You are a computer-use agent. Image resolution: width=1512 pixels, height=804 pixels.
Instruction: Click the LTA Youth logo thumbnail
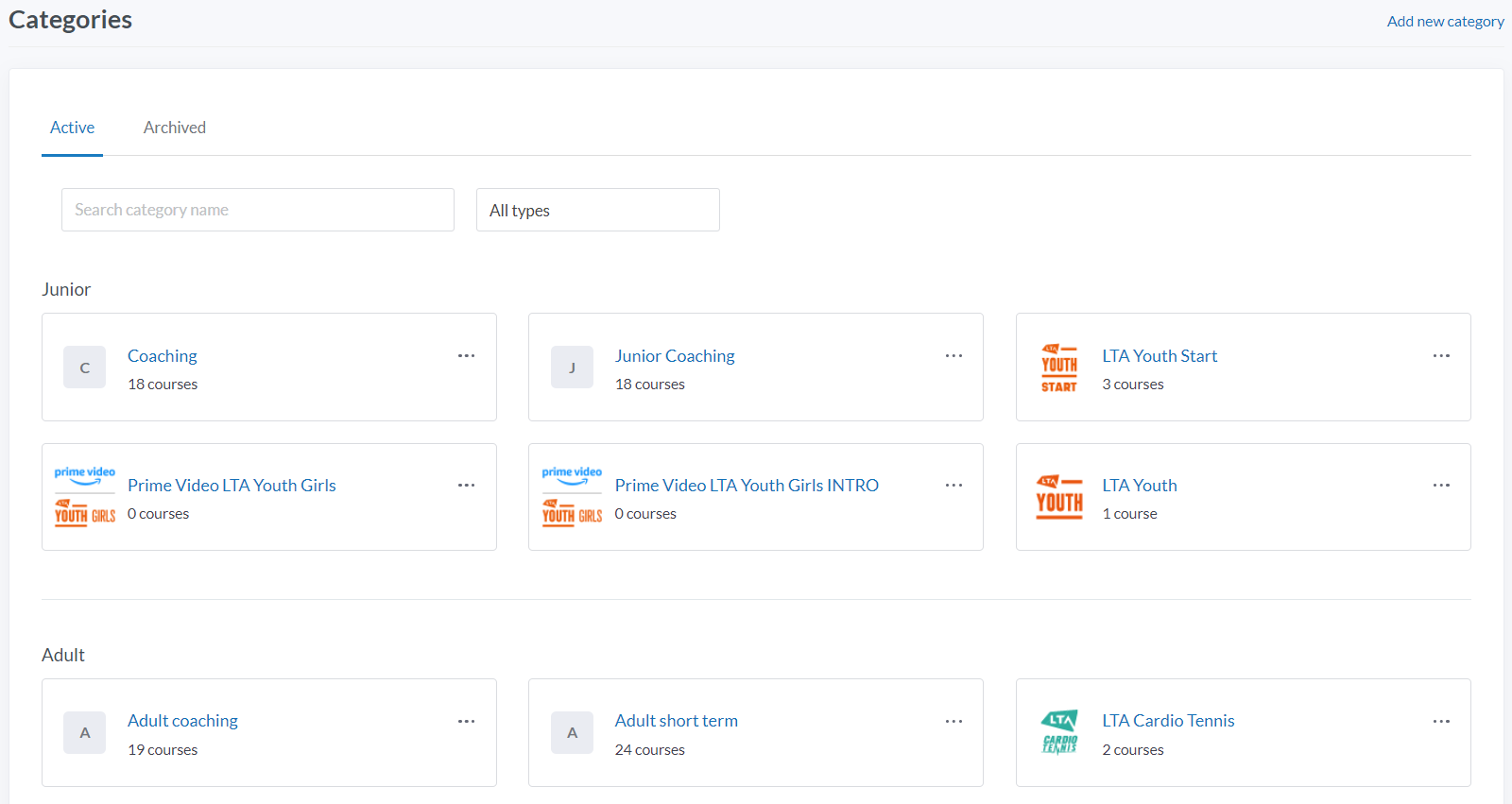[x=1059, y=497]
